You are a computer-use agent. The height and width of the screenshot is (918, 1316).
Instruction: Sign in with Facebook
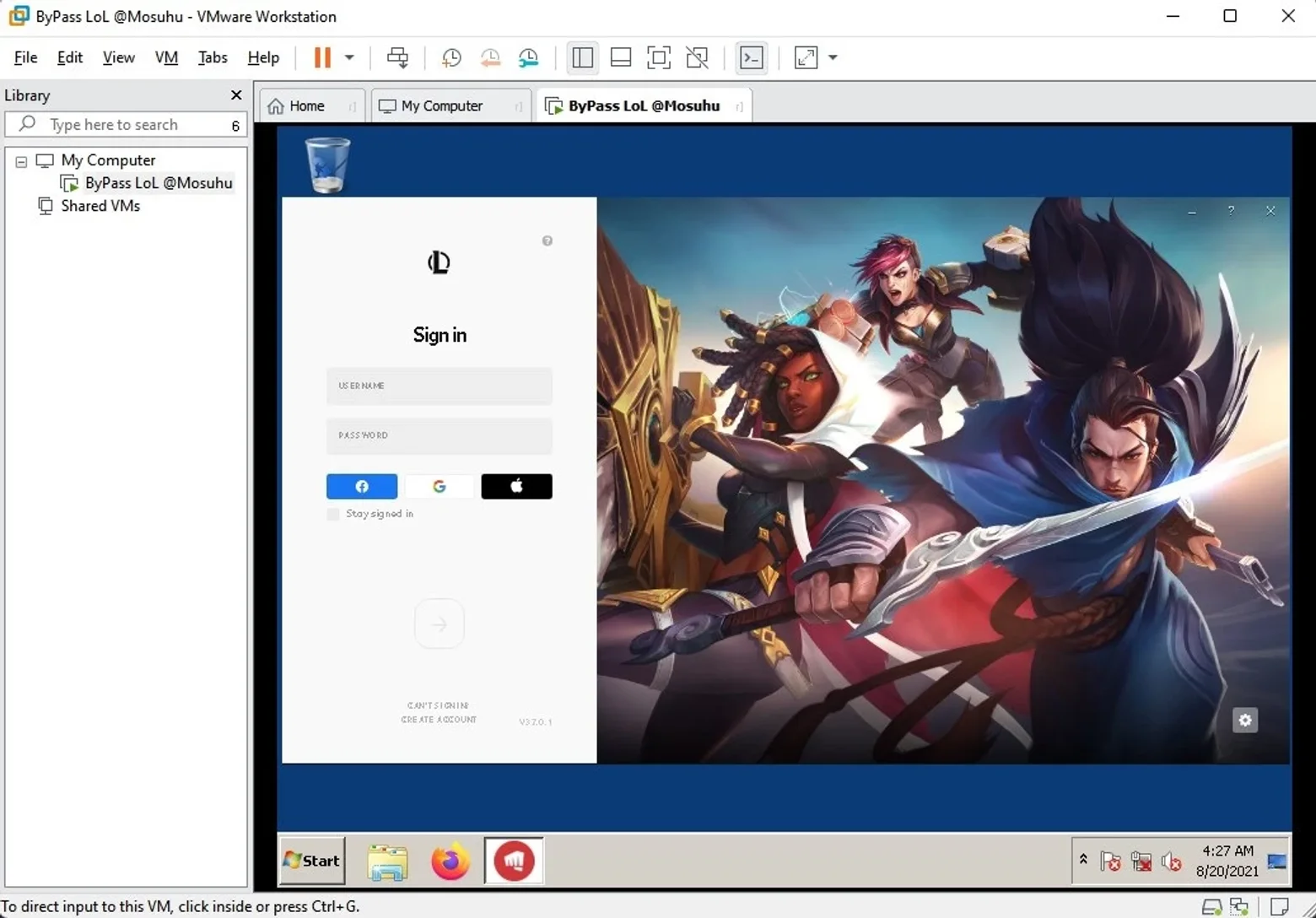(362, 487)
